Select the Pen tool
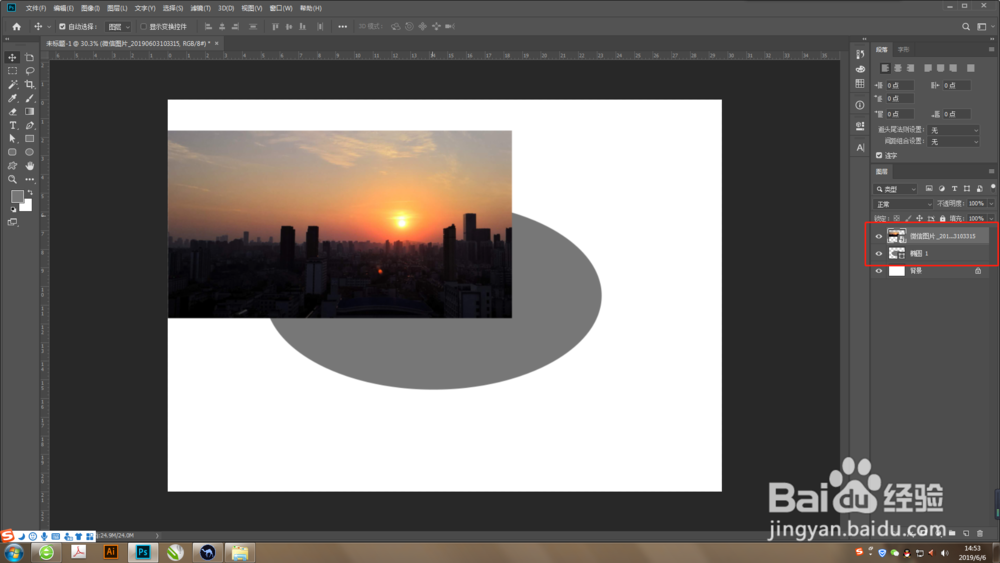 click(29, 125)
